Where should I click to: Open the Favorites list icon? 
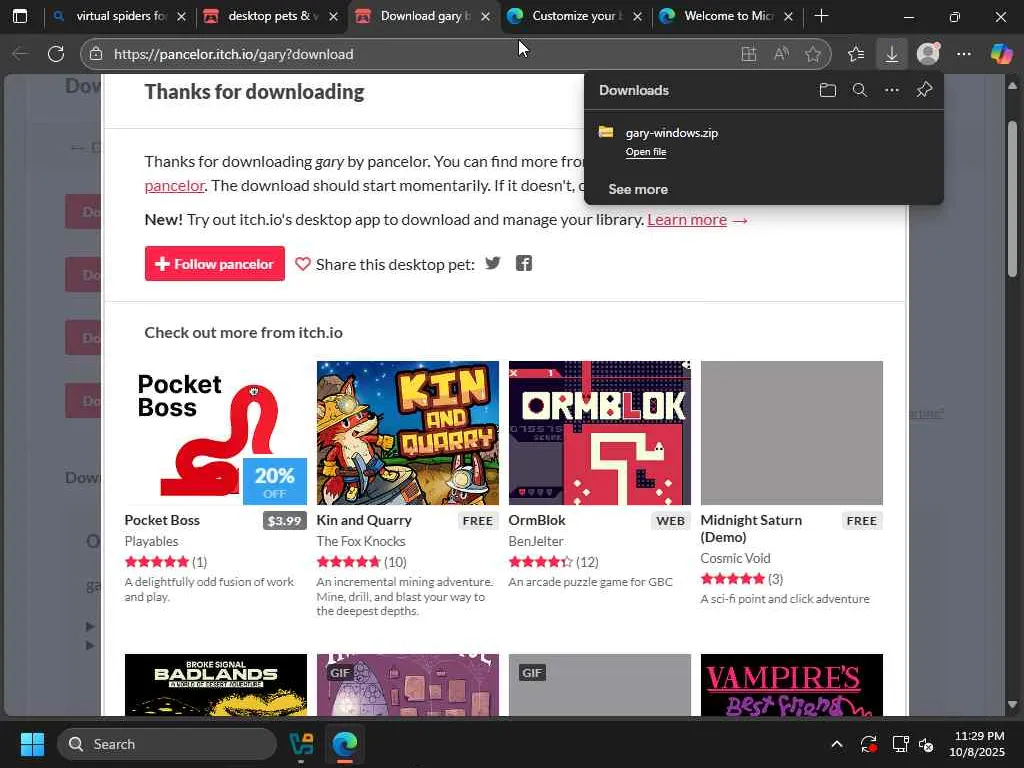tap(856, 54)
